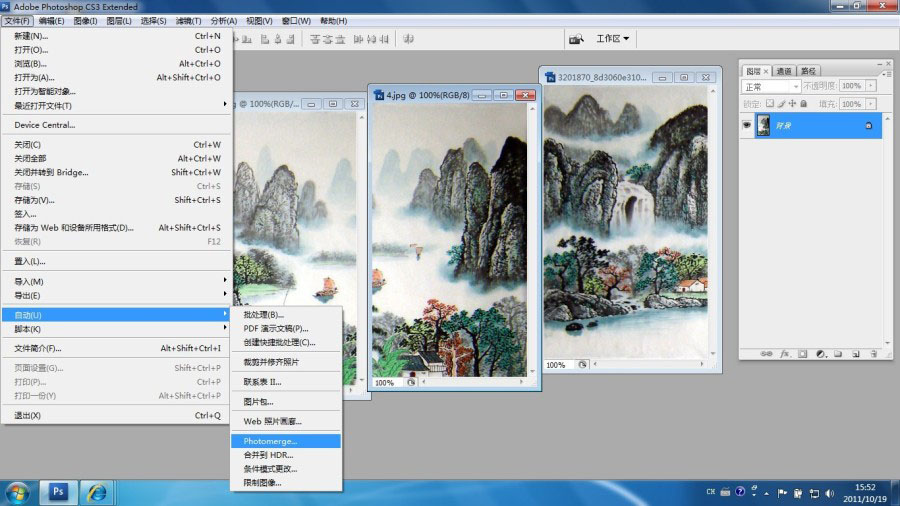Click the Photomerge menu item
The width and height of the screenshot is (900, 506).
[x=271, y=440]
